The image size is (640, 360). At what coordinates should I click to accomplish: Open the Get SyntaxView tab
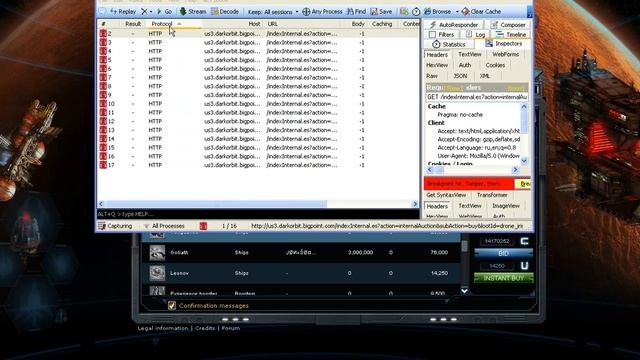(446, 195)
